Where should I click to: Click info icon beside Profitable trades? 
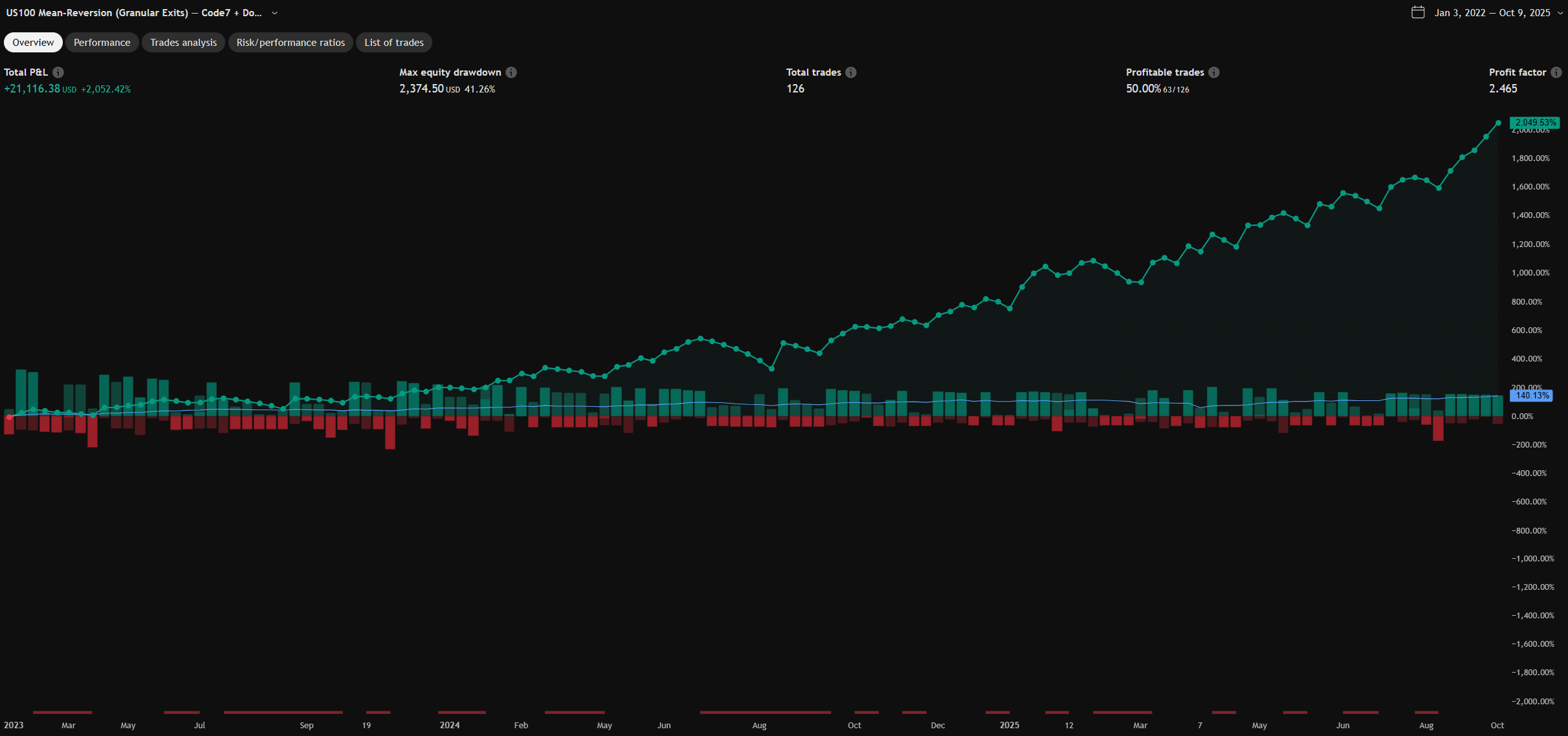1214,72
